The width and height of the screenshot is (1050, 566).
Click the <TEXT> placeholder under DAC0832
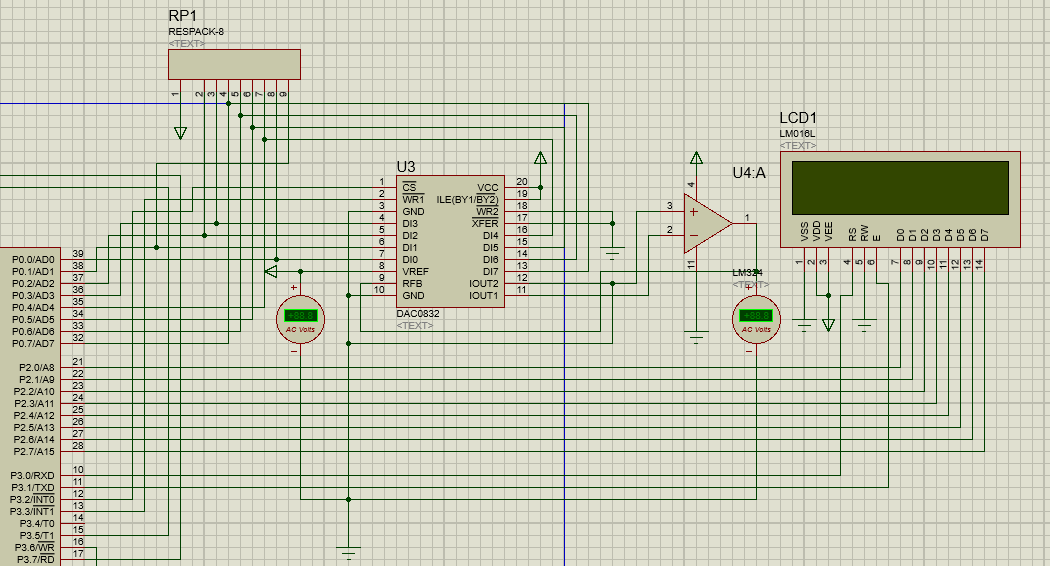coord(415,326)
